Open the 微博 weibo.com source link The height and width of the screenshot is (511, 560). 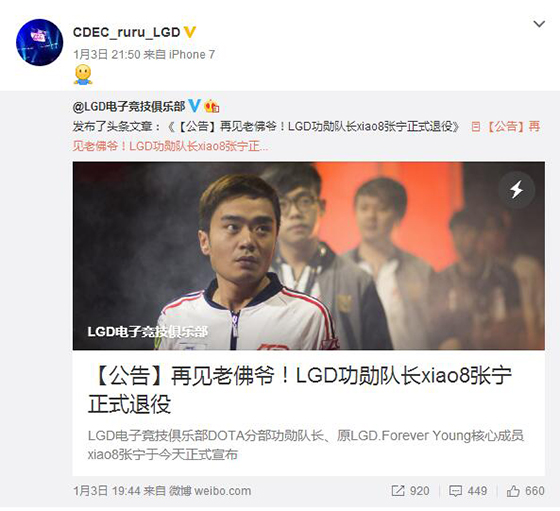click(x=210, y=491)
